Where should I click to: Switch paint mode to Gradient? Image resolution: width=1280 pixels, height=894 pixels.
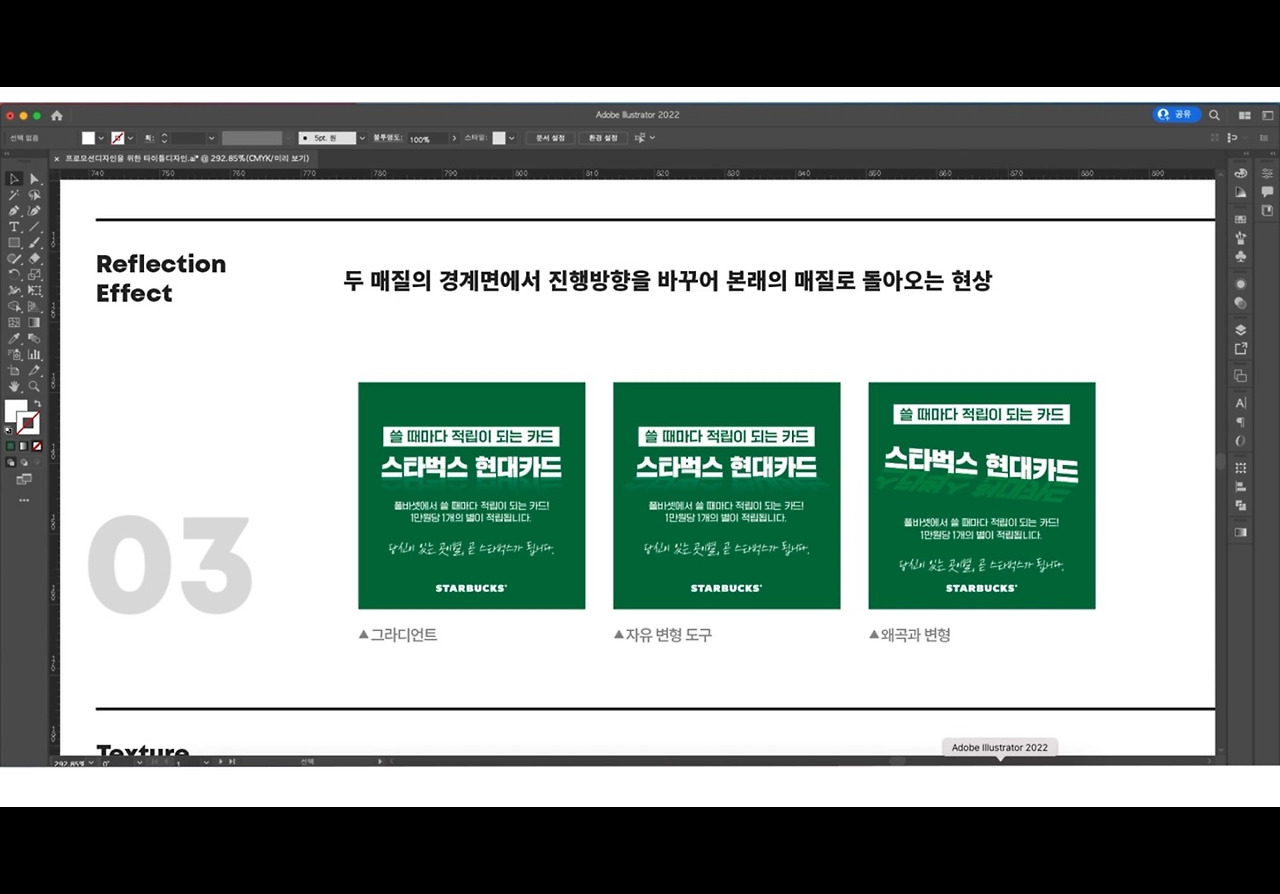point(24,446)
